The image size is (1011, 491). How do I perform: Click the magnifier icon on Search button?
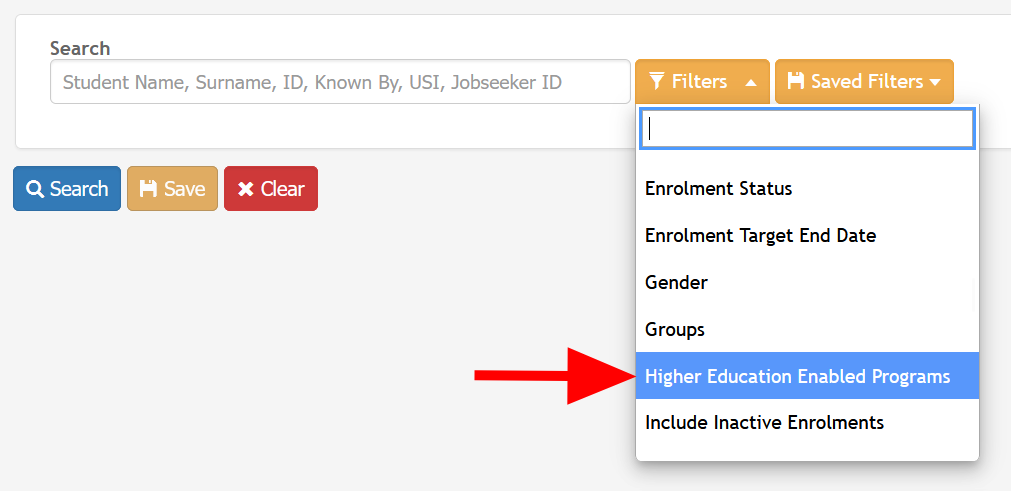coord(34,189)
